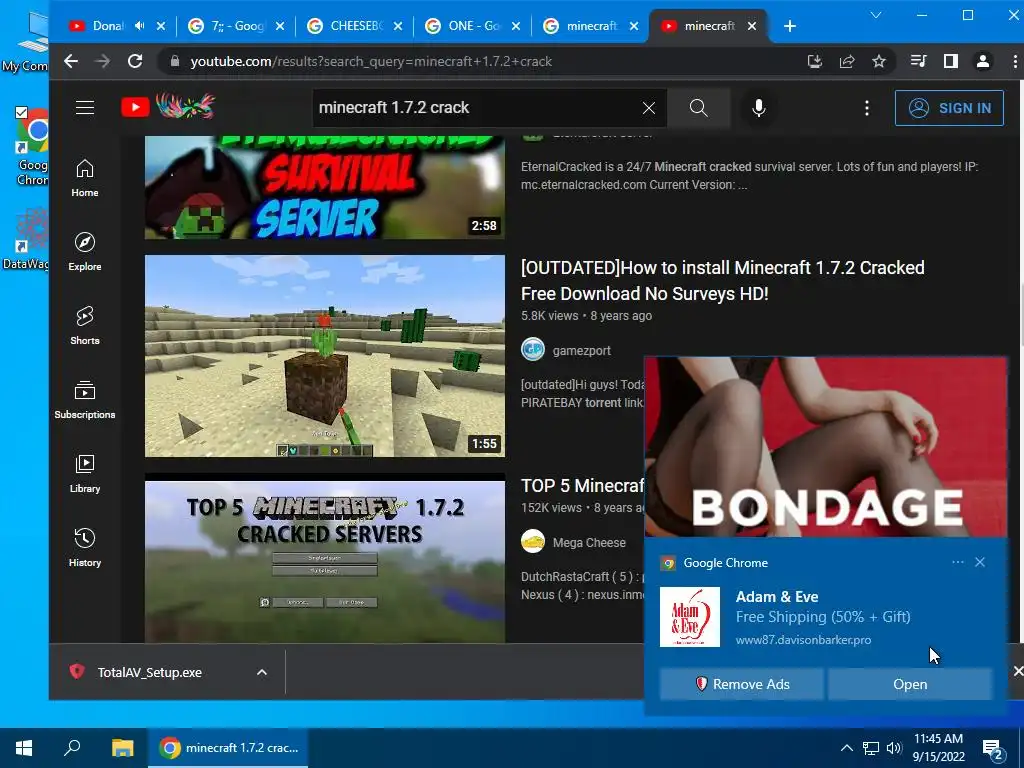Select the DataWag desktop shortcut
The width and height of the screenshot is (1024, 768).
click(x=26, y=238)
